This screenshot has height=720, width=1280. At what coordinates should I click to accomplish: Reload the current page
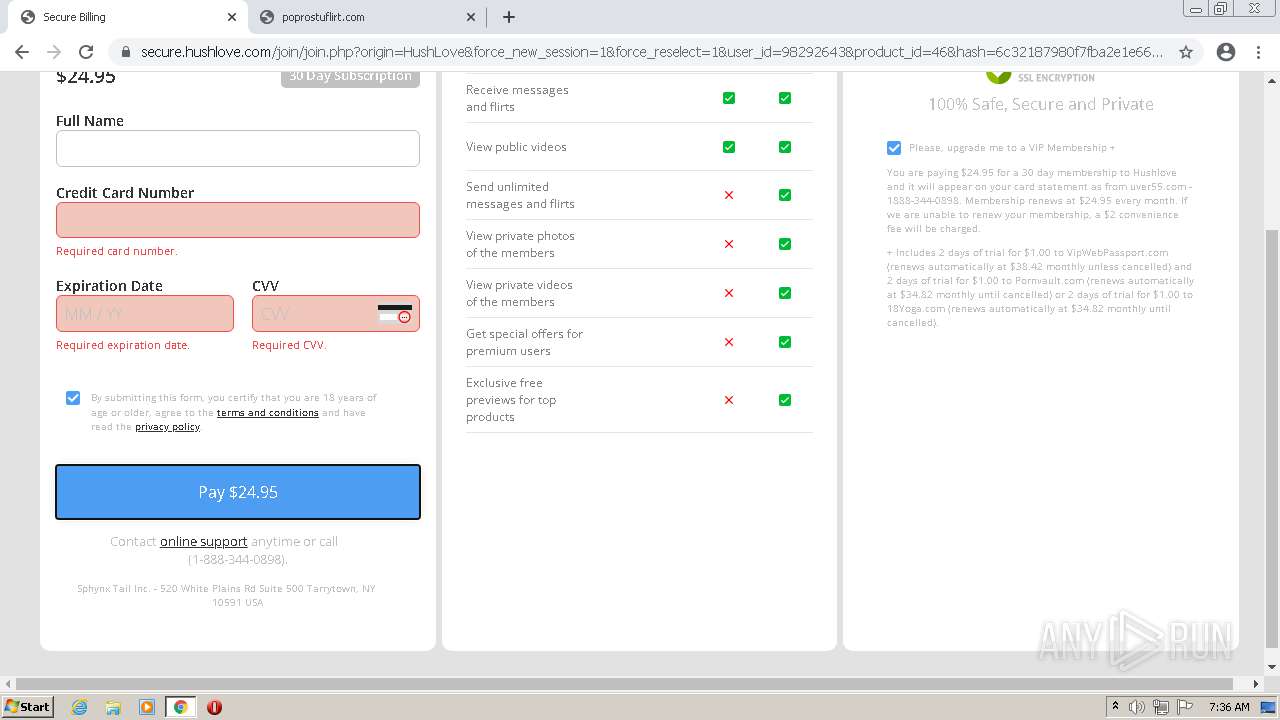coord(86,52)
